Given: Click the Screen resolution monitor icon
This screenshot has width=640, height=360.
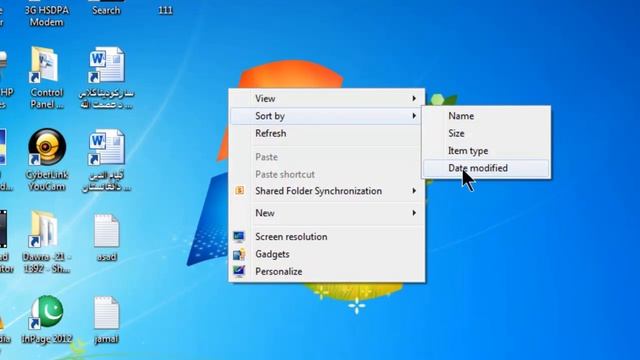Looking at the screenshot, I should pyautogui.click(x=239, y=237).
